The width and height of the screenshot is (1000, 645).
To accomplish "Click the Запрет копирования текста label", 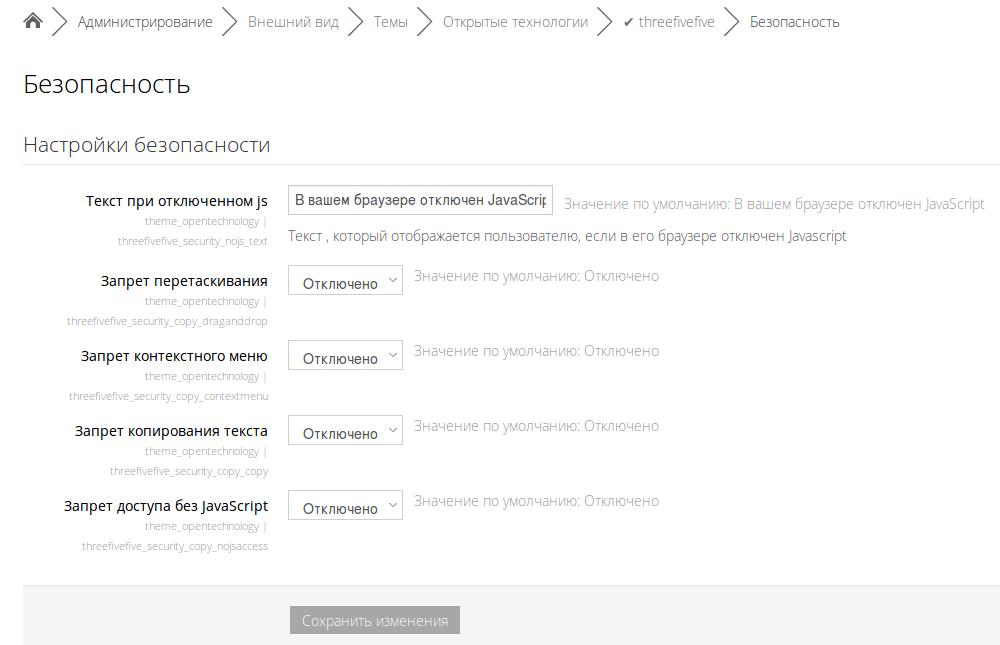I will [171, 431].
